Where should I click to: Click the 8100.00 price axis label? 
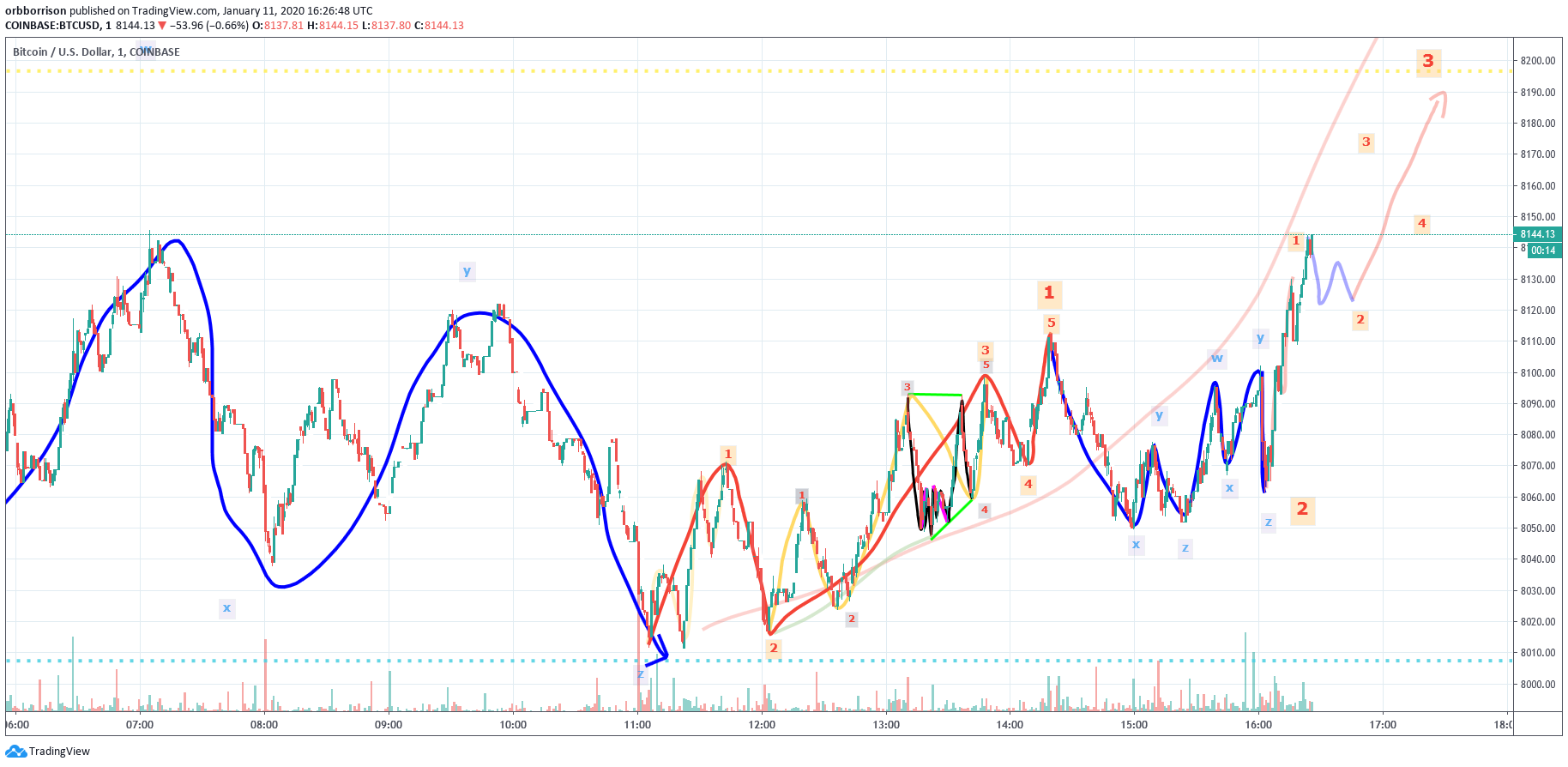click(1538, 373)
